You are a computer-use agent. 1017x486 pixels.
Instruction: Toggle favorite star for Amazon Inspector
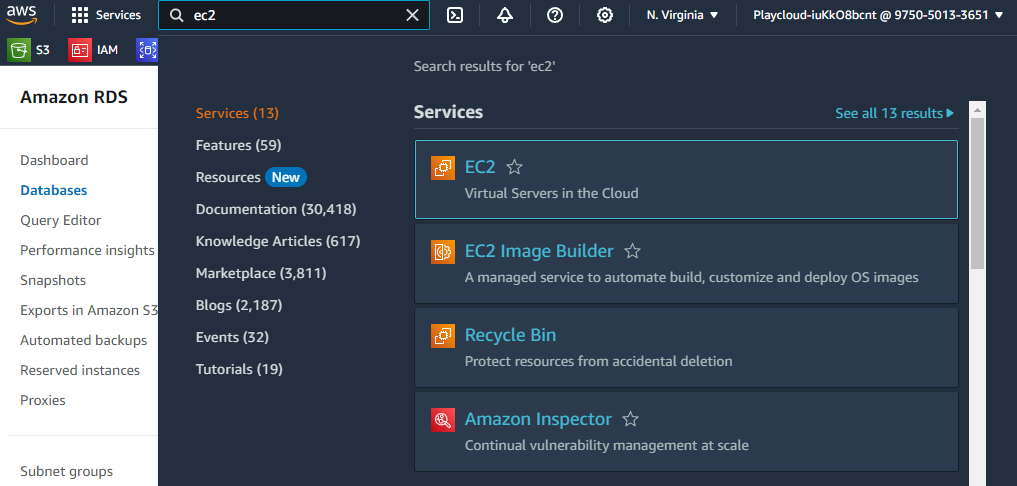tap(630, 419)
